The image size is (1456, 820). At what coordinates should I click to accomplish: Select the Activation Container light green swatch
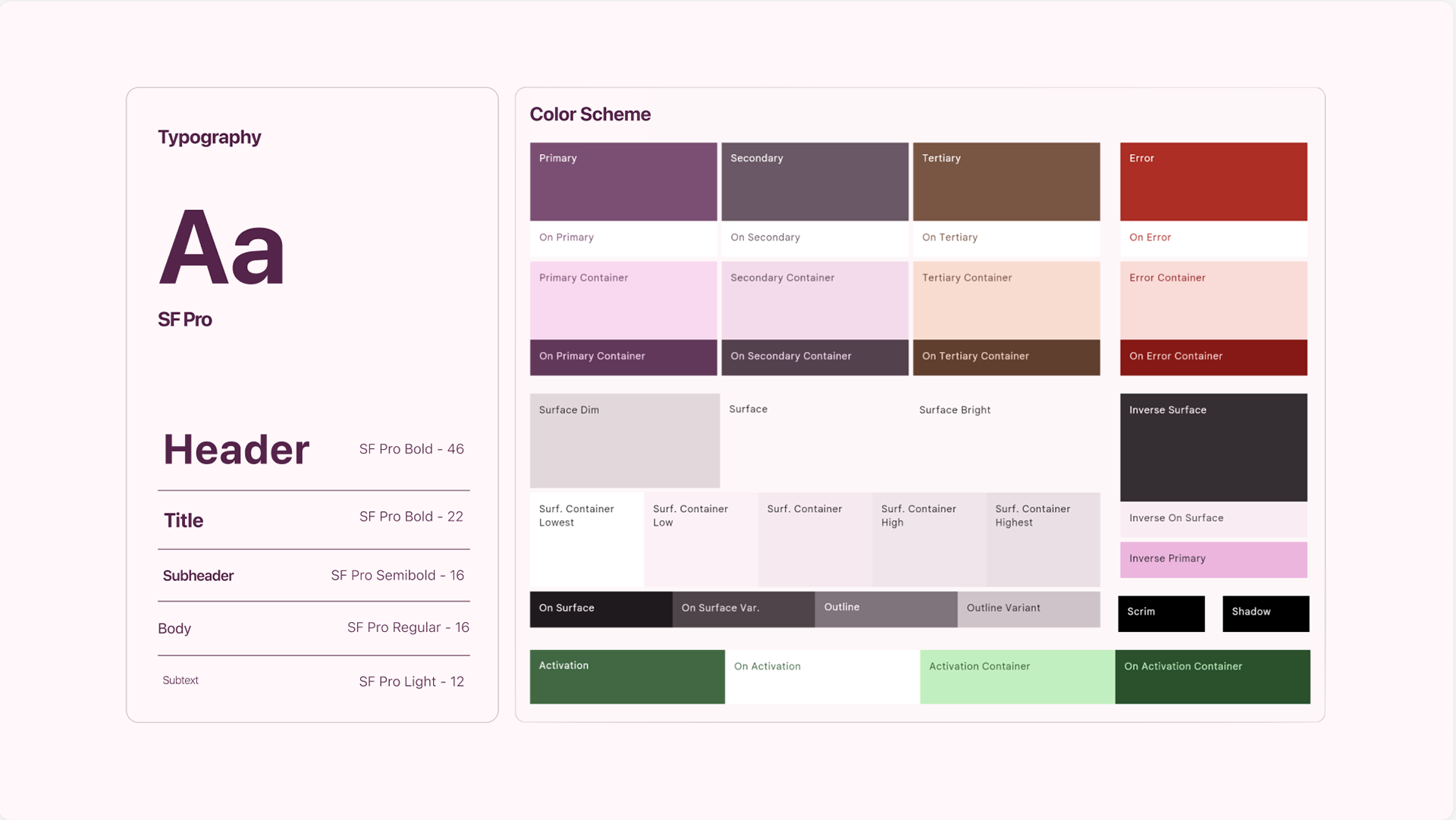[1017, 677]
